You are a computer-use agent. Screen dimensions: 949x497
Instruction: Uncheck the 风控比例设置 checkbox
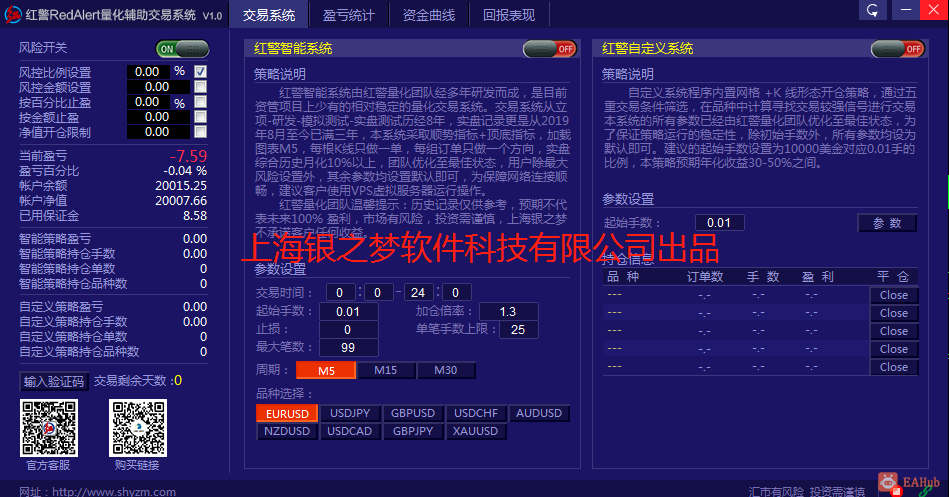[x=200, y=71]
